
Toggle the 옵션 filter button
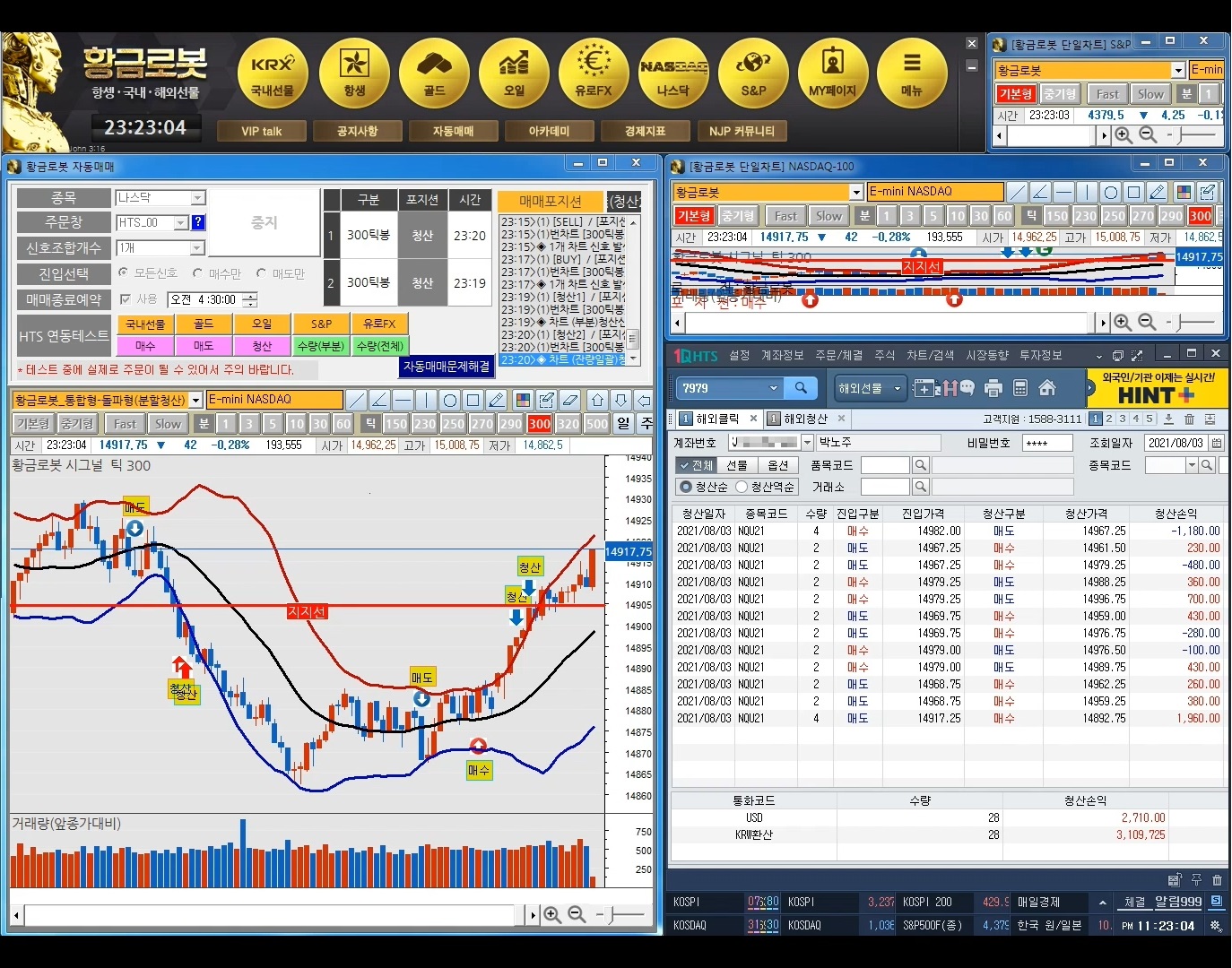pyautogui.click(x=778, y=465)
